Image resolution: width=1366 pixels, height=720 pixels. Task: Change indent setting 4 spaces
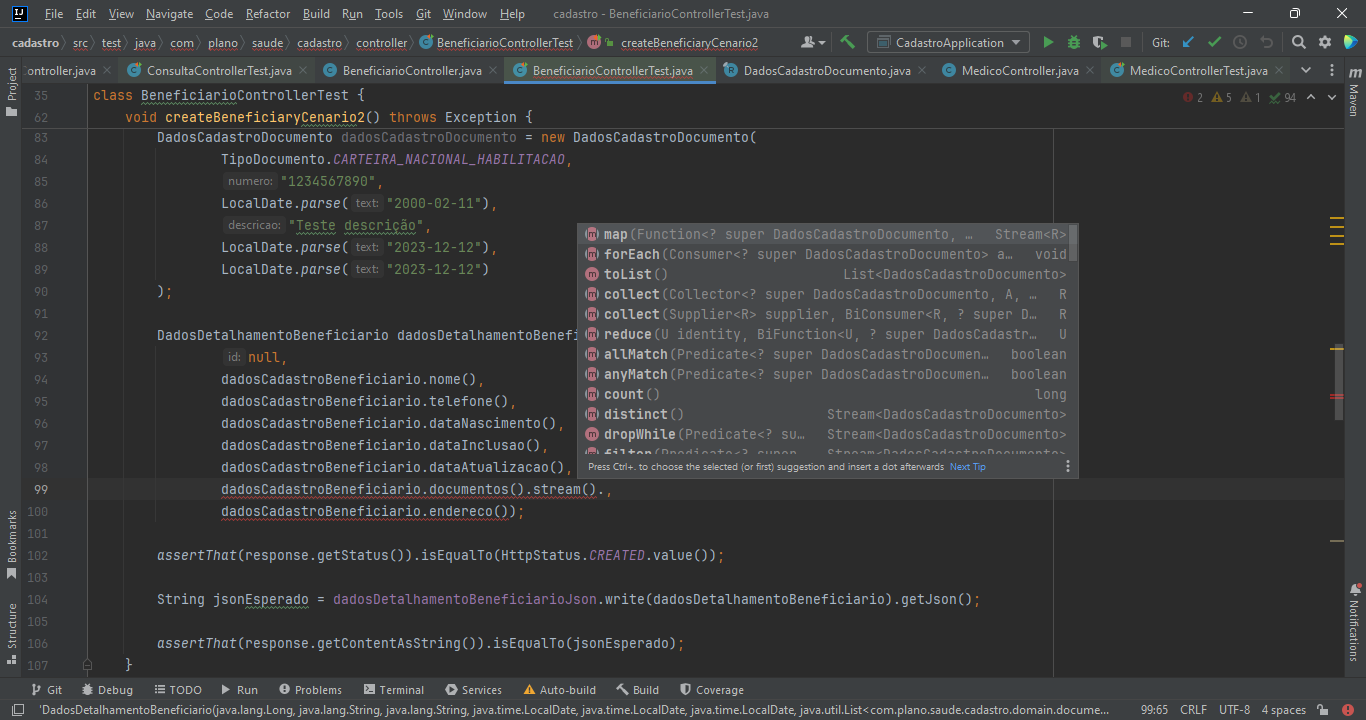click(1283, 710)
